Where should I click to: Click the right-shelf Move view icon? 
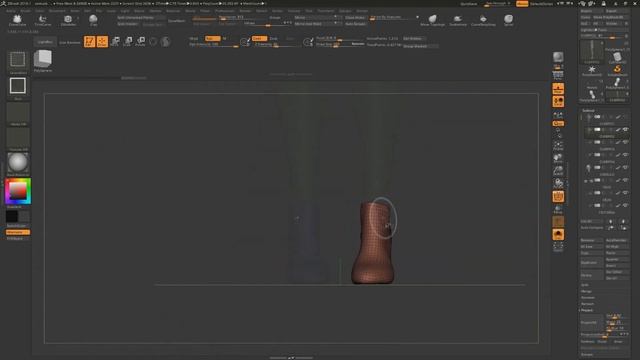558,158
